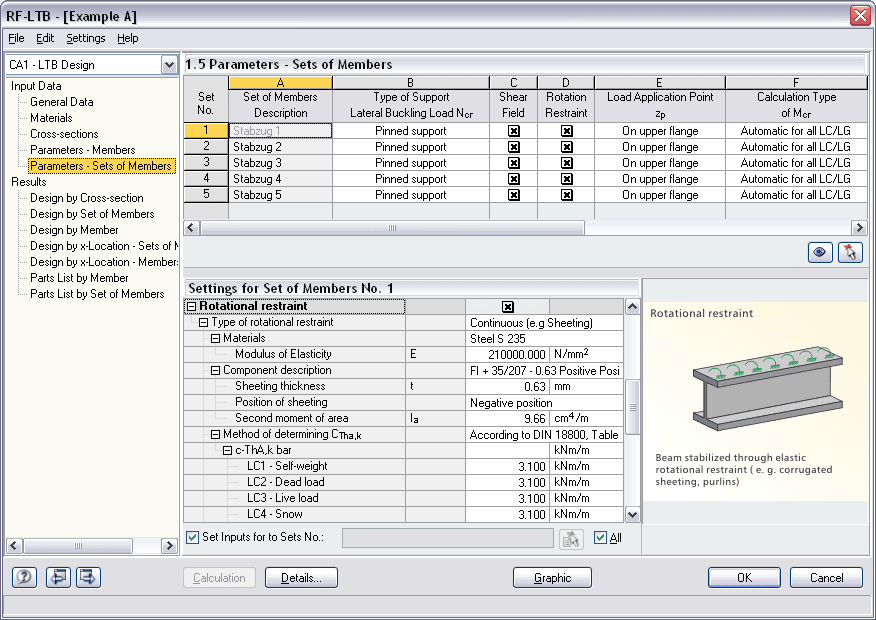Screen dimensions: 876x620
Task: Toggle Rotation Restraint checkbox for Stabzug 2
Action: tap(566, 147)
